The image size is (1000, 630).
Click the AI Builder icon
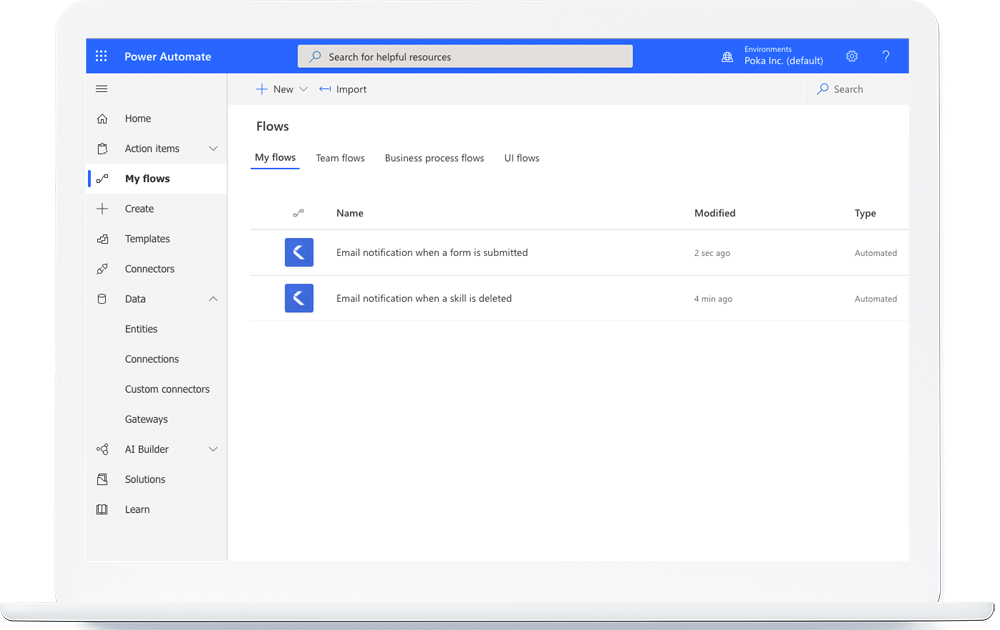[102, 449]
